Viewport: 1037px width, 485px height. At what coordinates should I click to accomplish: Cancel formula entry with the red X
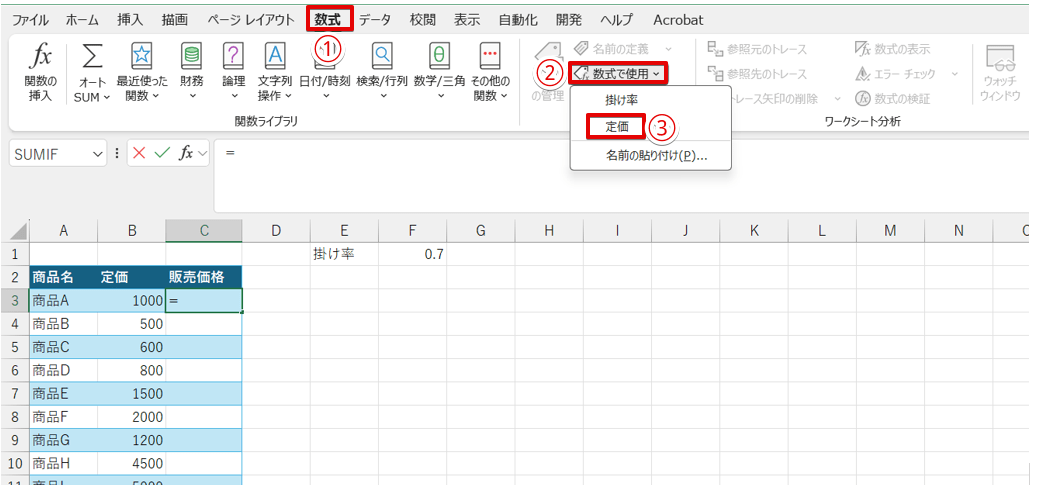pos(139,154)
